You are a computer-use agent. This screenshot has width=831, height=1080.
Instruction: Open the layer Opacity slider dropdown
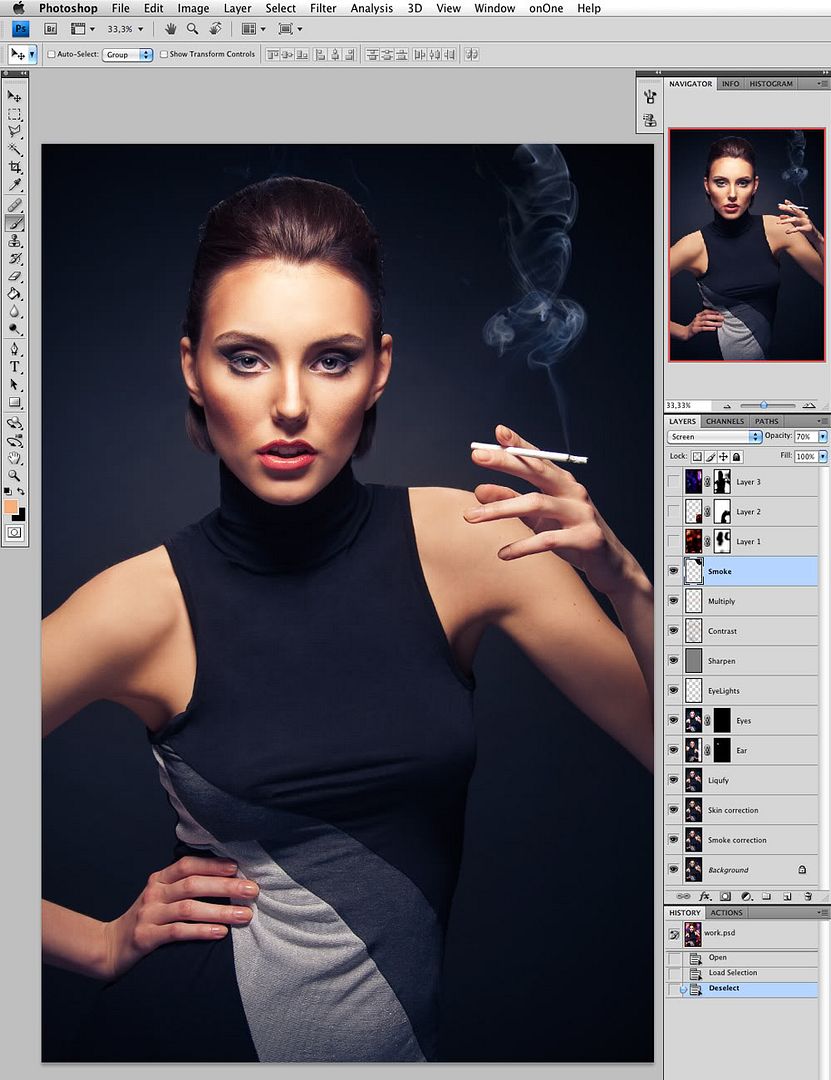[x=823, y=437]
